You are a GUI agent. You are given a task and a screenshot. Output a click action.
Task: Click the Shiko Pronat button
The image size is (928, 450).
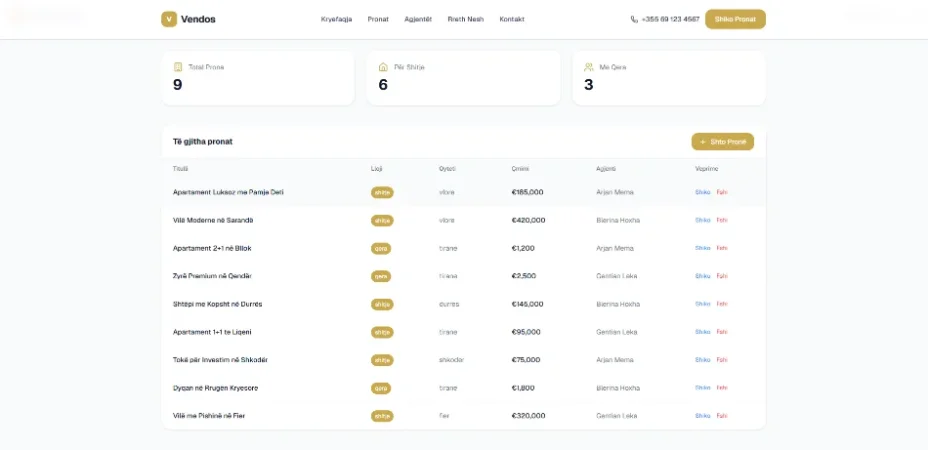(735, 19)
